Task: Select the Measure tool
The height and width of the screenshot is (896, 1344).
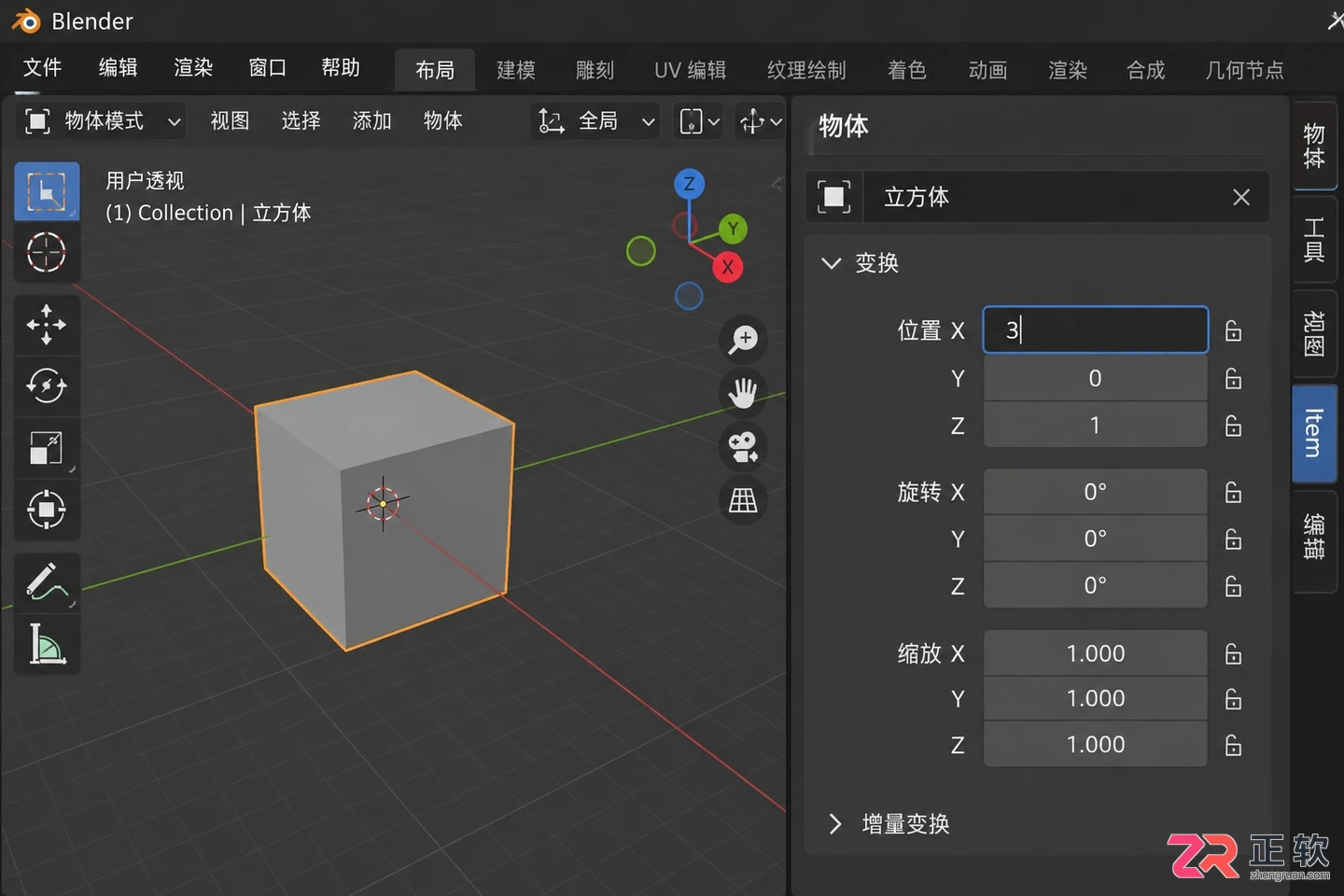Action: click(x=47, y=644)
